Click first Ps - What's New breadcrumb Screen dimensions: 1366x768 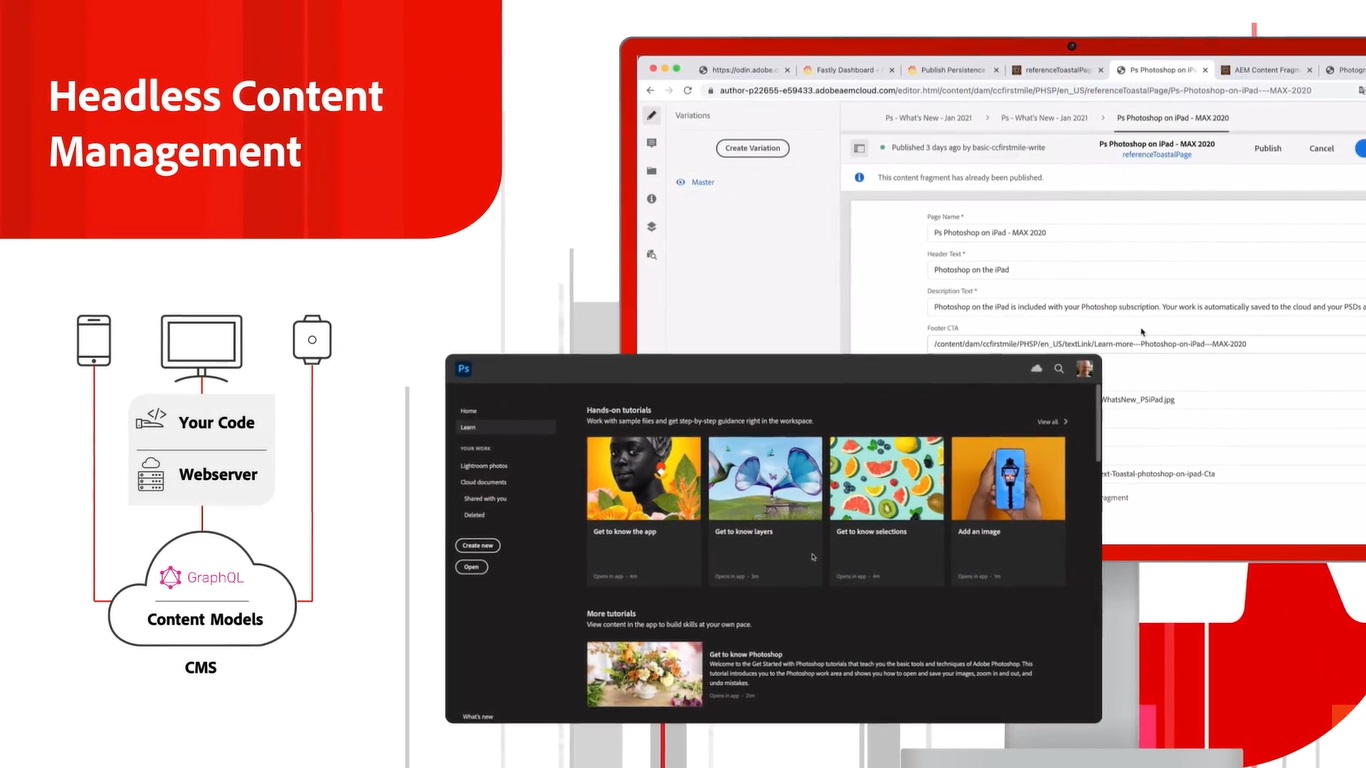click(928, 118)
